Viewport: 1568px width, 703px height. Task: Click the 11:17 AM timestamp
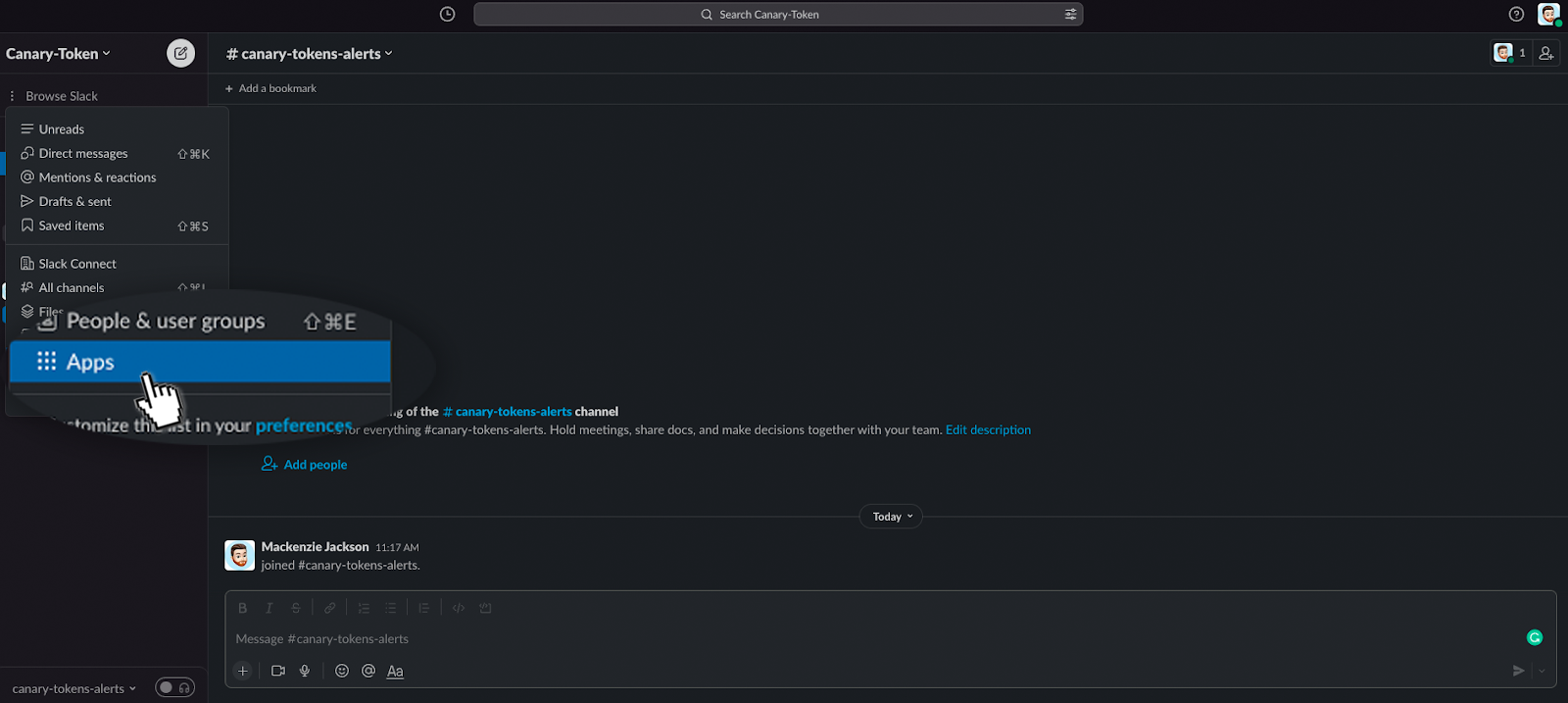point(397,548)
